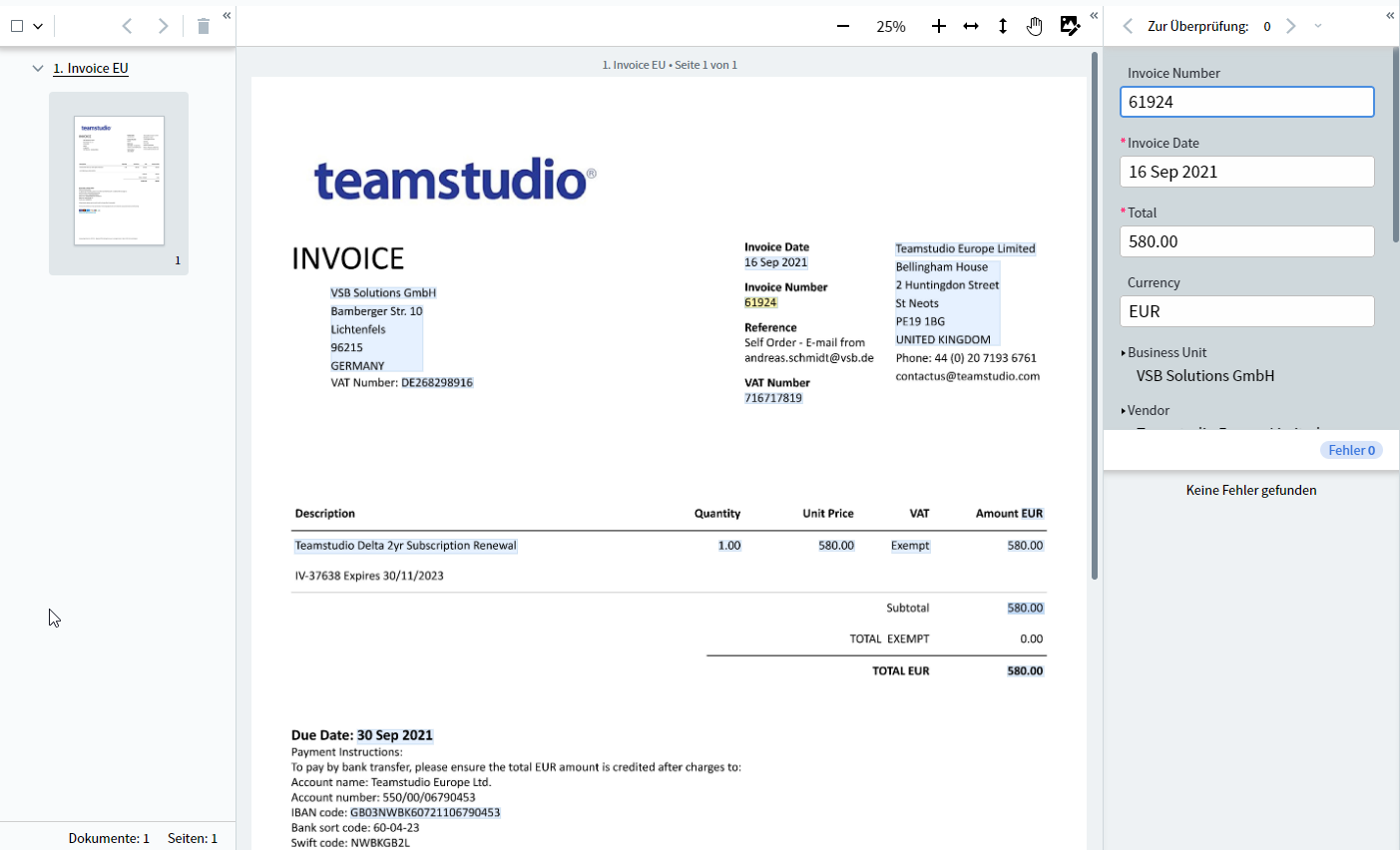Open the review filter dropdown arrow
This screenshot has height=850, width=1400.
(x=1318, y=26)
